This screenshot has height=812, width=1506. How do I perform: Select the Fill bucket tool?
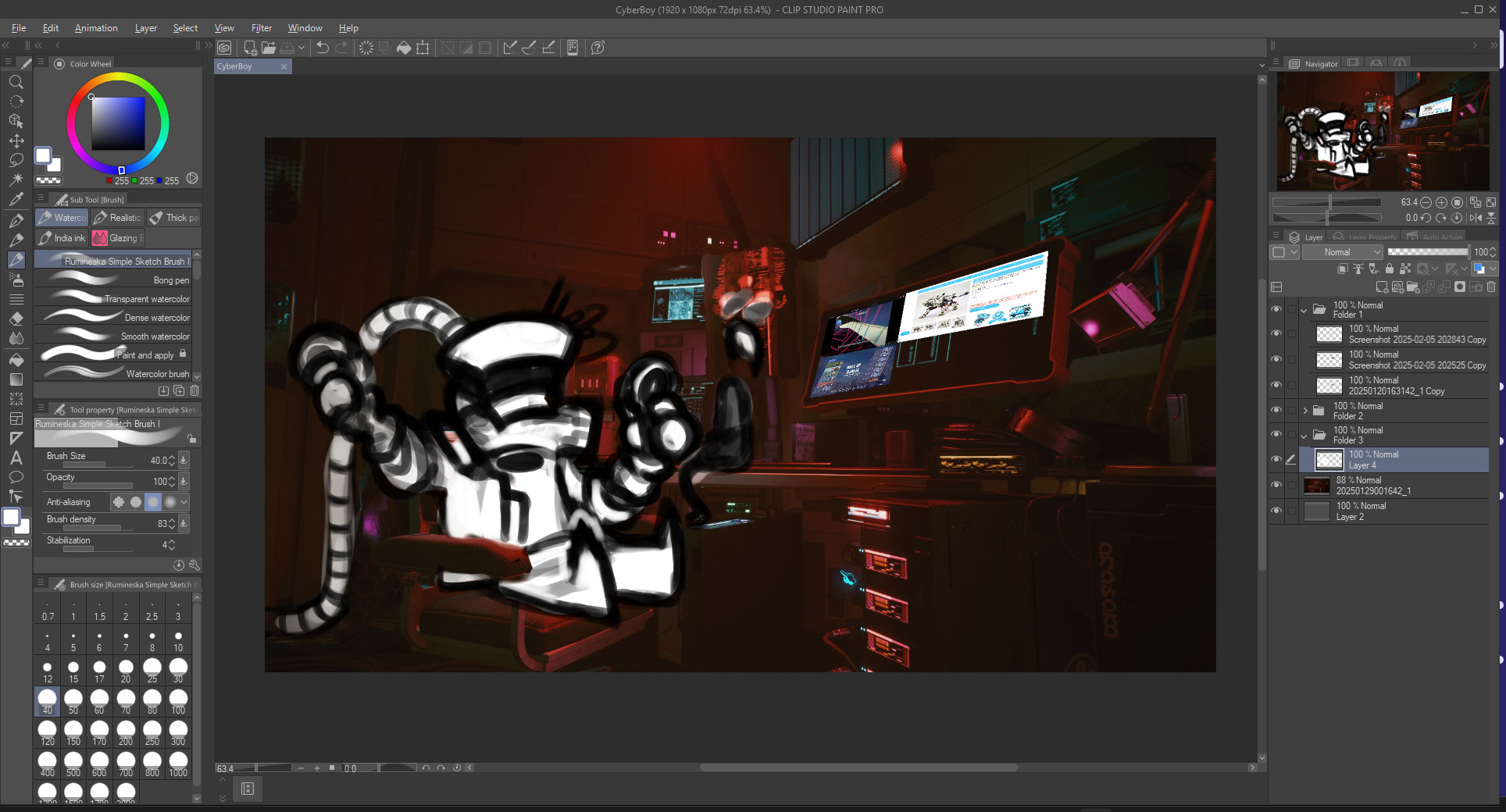[16, 359]
